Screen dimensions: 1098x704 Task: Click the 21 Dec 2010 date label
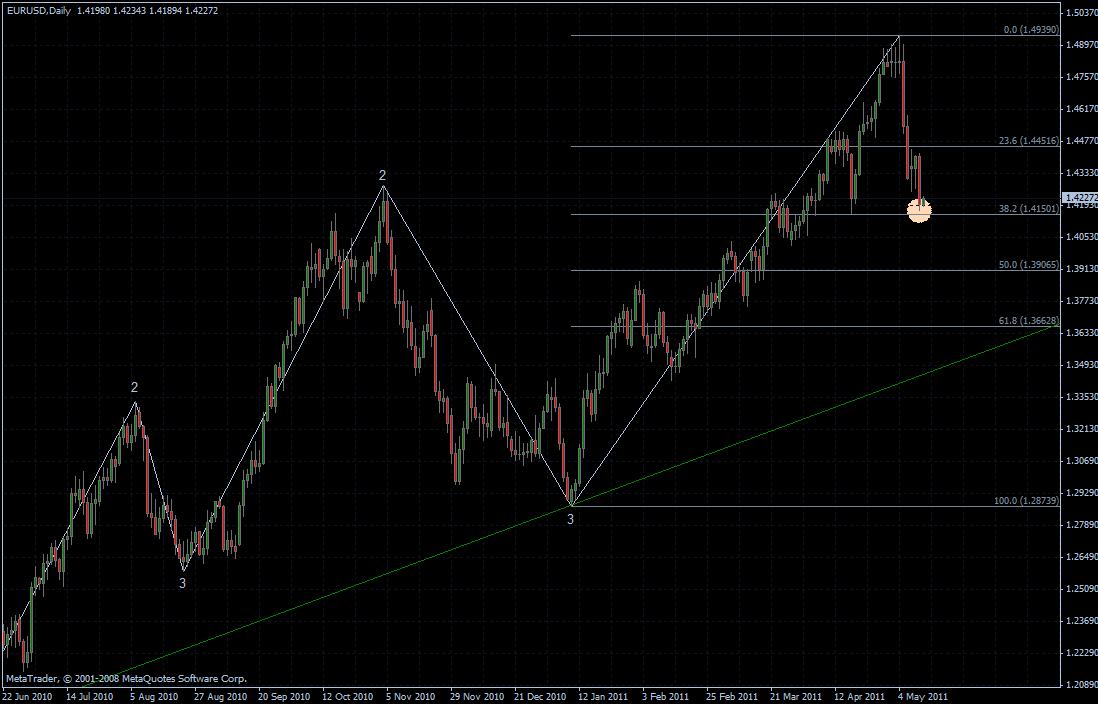point(541,697)
